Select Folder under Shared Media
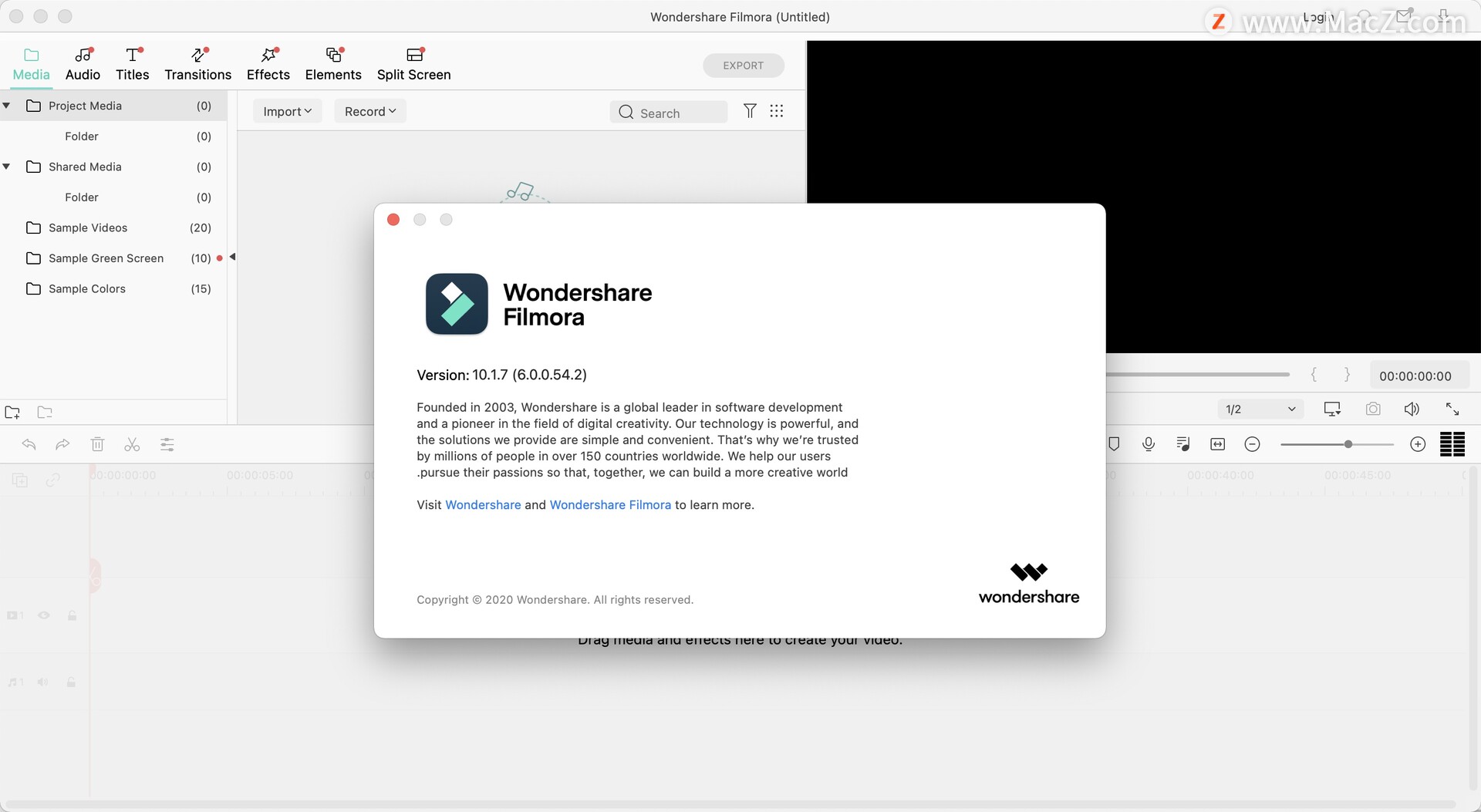Image resolution: width=1481 pixels, height=812 pixels. (113, 197)
